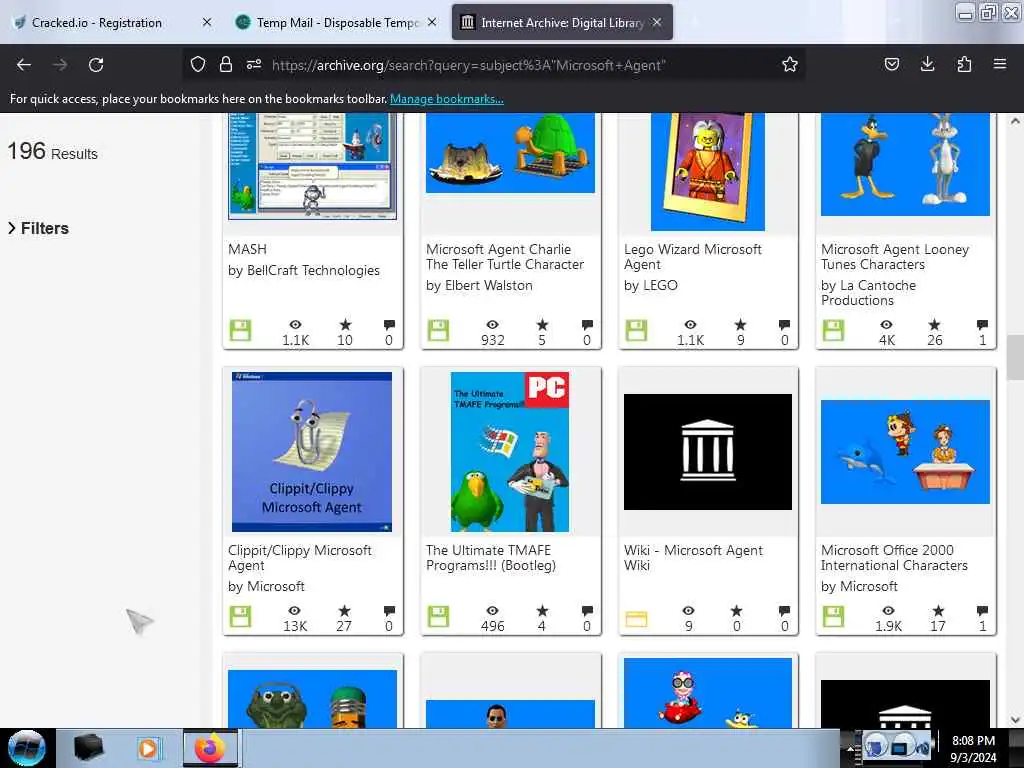Open the shield tracking protection icon
1024x768 pixels.
pyautogui.click(x=198, y=65)
